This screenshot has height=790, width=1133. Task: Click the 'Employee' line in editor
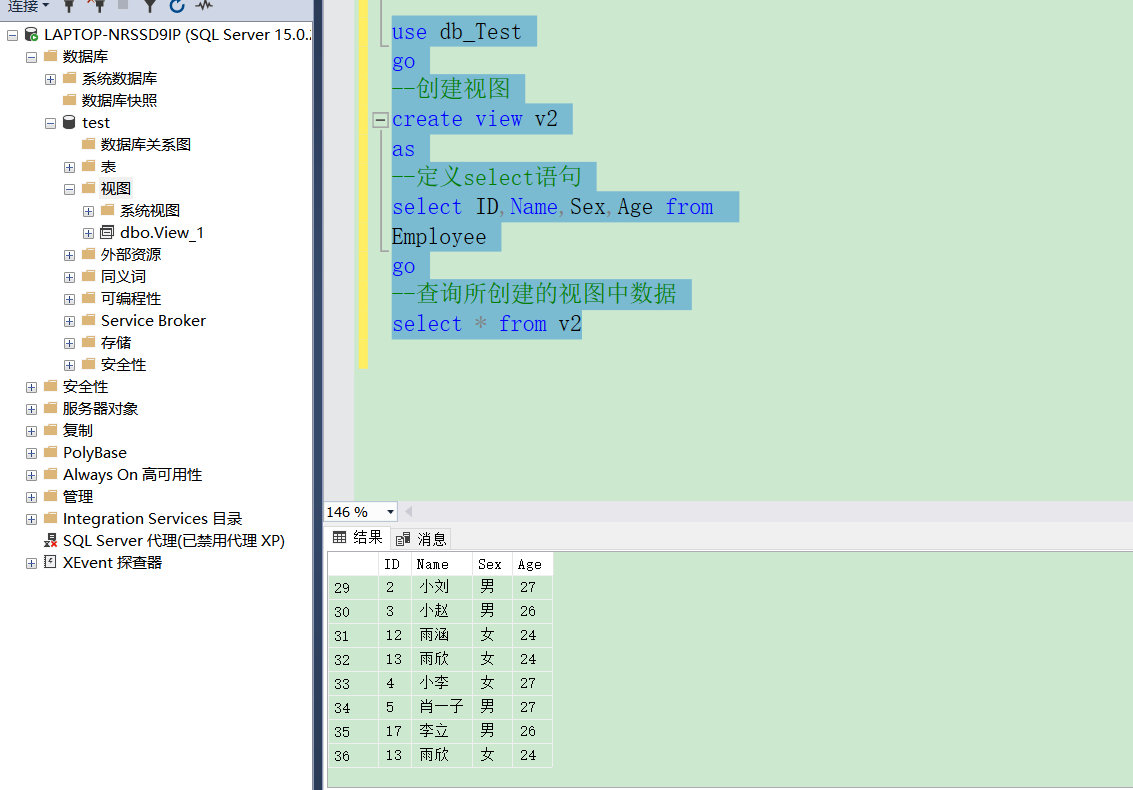click(439, 237)
